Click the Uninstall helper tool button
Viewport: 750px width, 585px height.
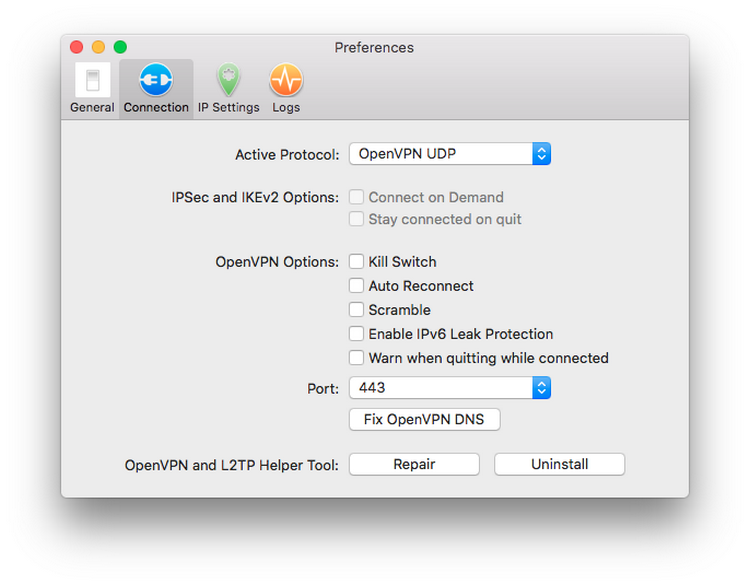point(560,464)
